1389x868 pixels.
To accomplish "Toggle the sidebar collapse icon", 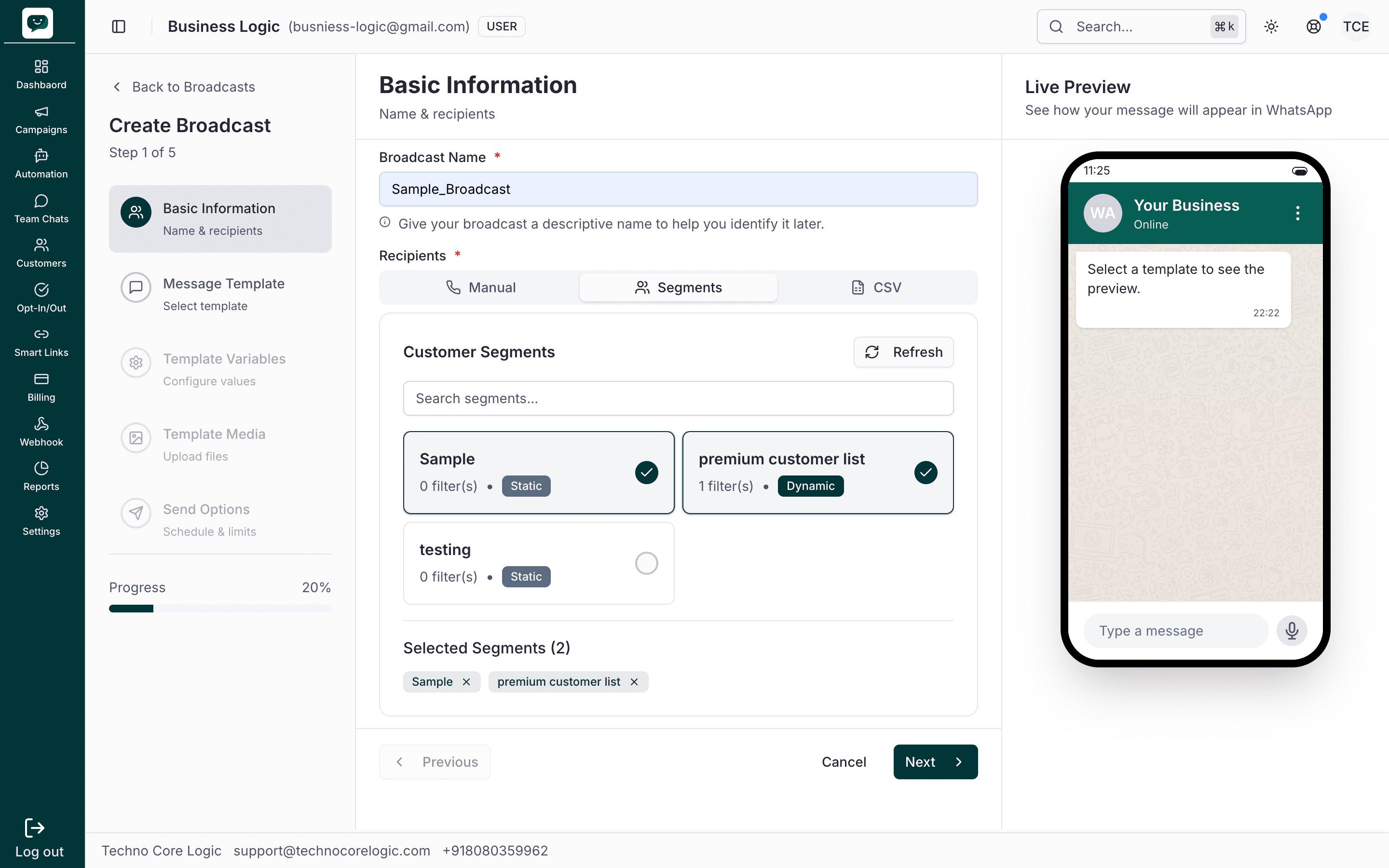I will click(x=119, y=27).
